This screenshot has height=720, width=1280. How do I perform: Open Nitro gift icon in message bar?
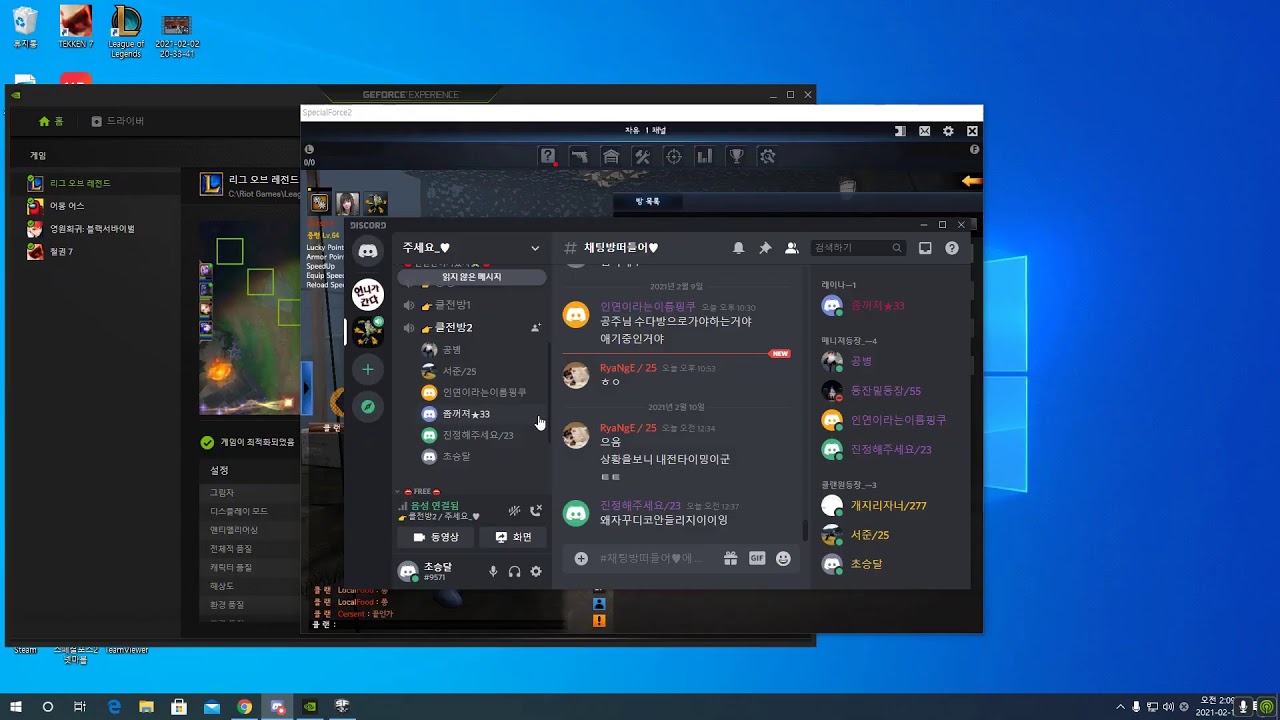[731, 558]
